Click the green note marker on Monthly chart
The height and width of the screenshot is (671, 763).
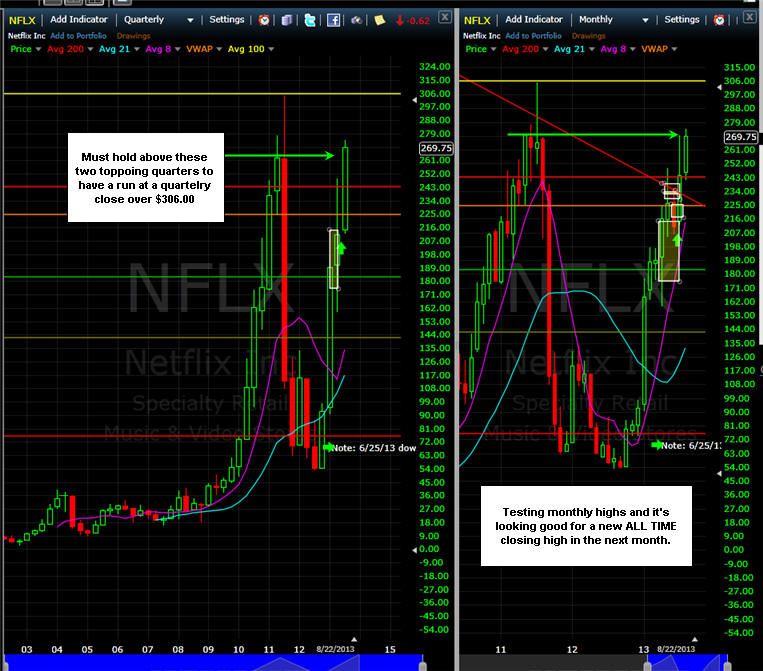657,445
